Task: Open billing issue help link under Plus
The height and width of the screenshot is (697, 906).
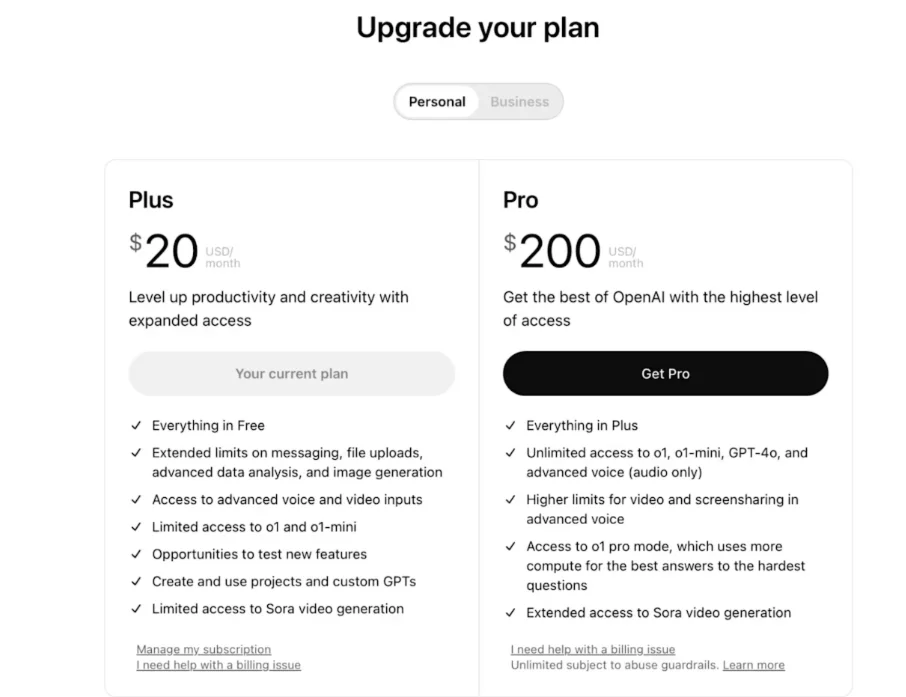Action: point(218,665)
